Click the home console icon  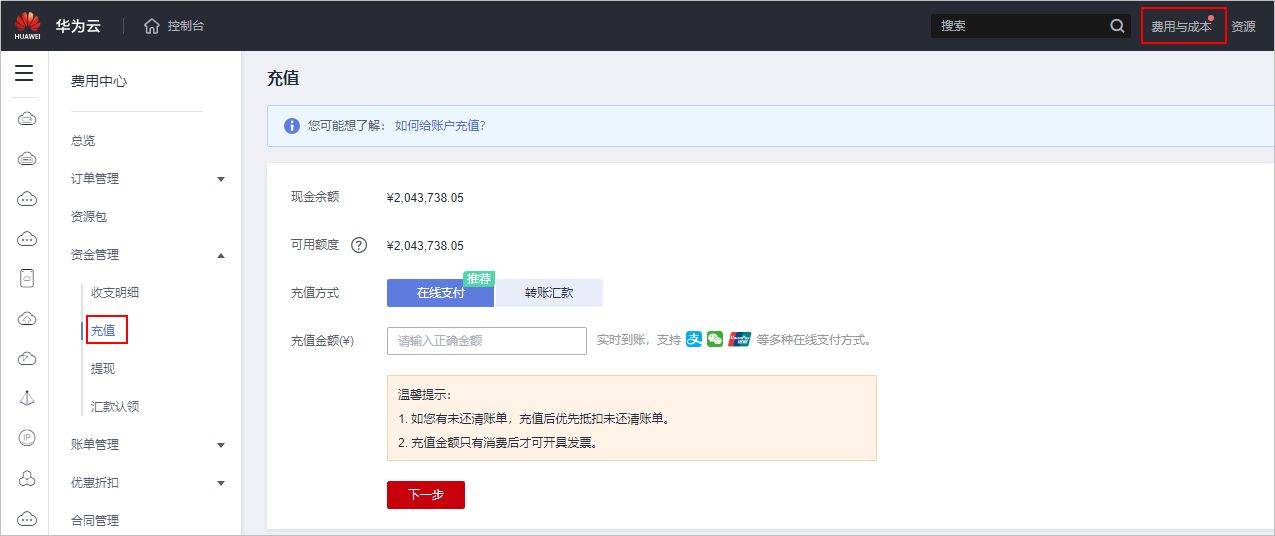coord(152,26)
